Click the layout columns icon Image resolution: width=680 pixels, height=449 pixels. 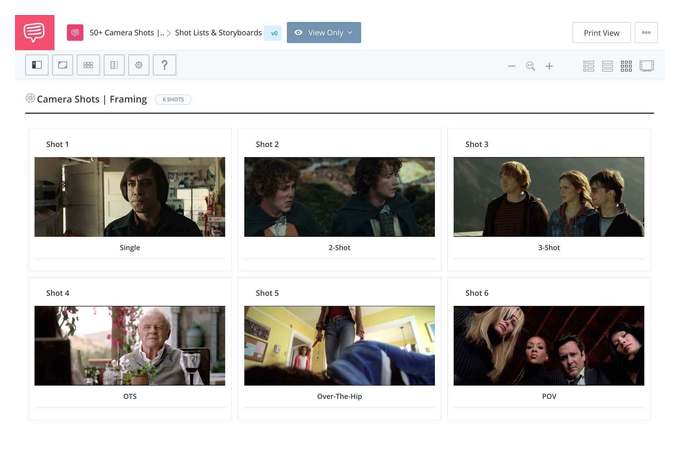coord(114,65)
